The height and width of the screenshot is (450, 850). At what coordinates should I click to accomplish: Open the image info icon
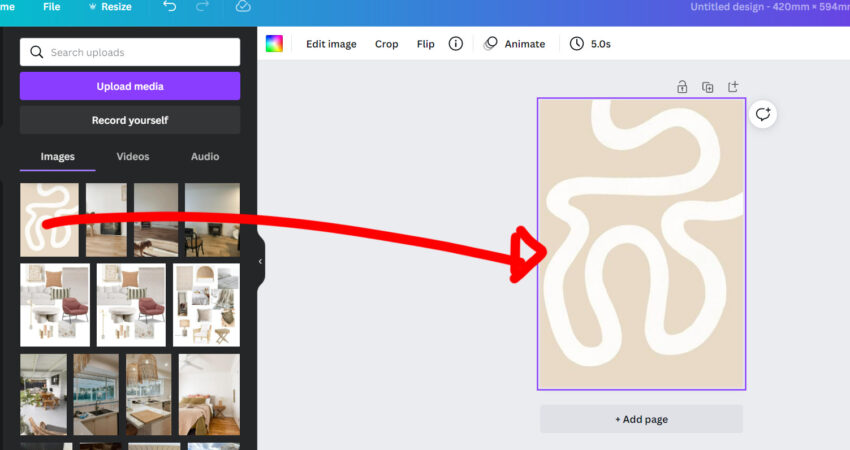[456, 44]
